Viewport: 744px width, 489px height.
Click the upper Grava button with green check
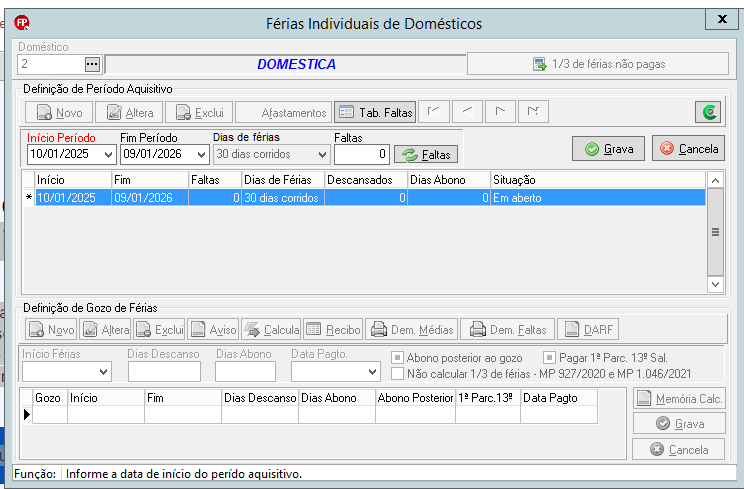pos(608,148)
